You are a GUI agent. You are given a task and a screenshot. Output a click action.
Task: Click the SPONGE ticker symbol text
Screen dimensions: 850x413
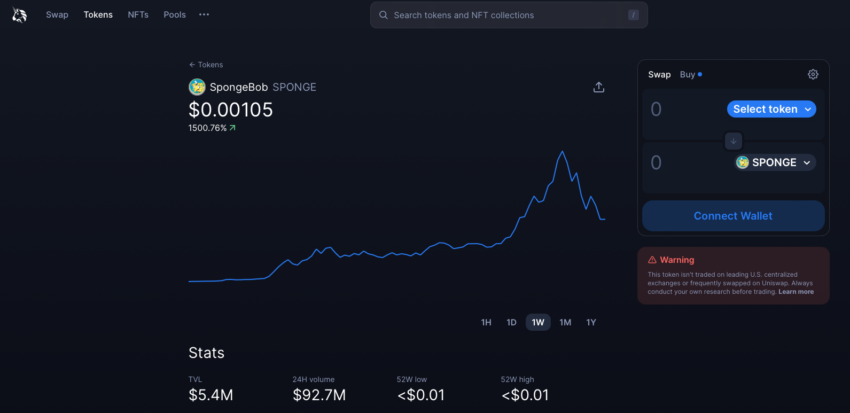(294, 87)
